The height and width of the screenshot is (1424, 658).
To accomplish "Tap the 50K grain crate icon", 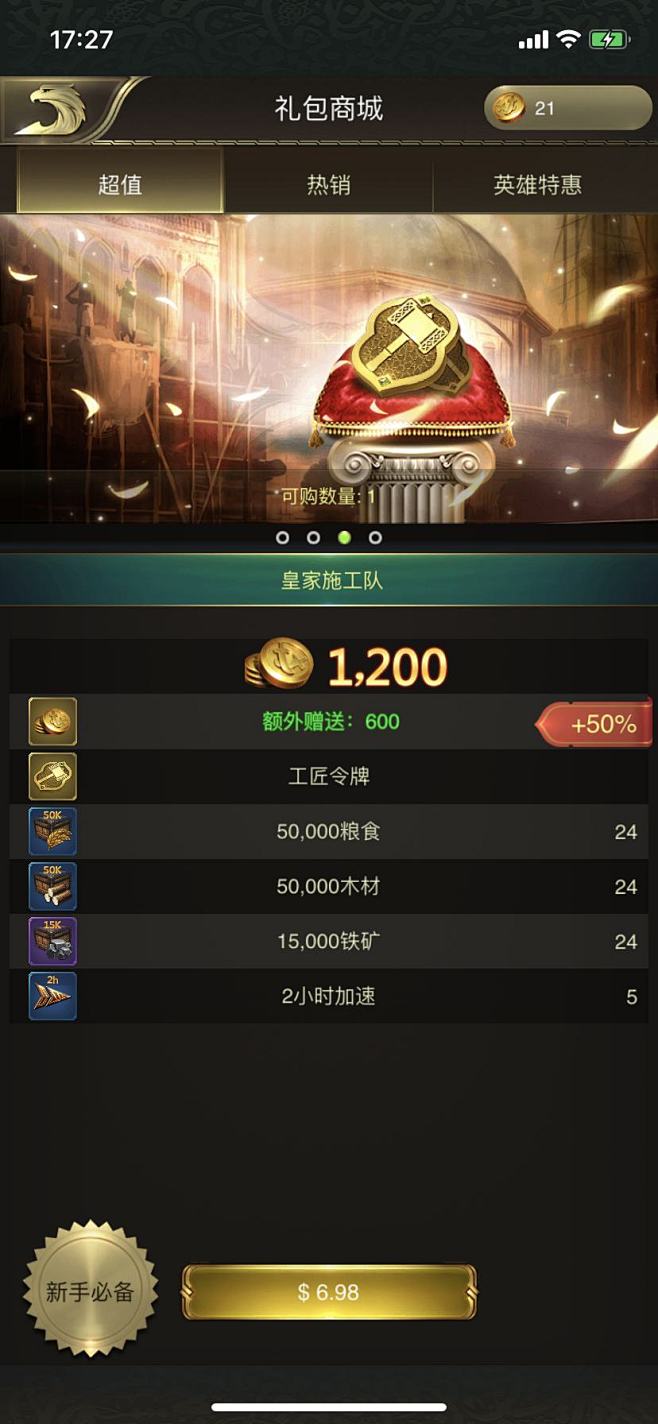I will 52,832.
